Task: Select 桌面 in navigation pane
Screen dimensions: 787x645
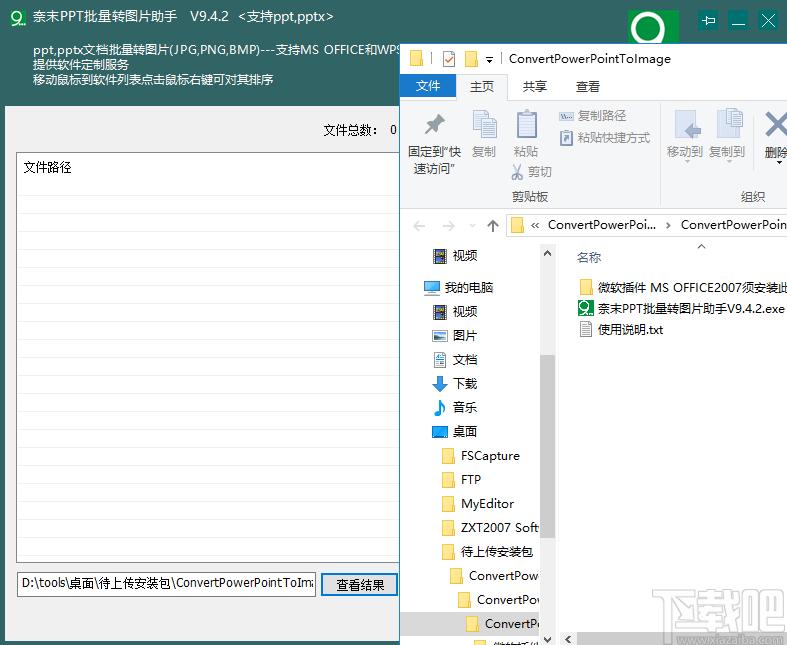Action: [x=455, y=432]
